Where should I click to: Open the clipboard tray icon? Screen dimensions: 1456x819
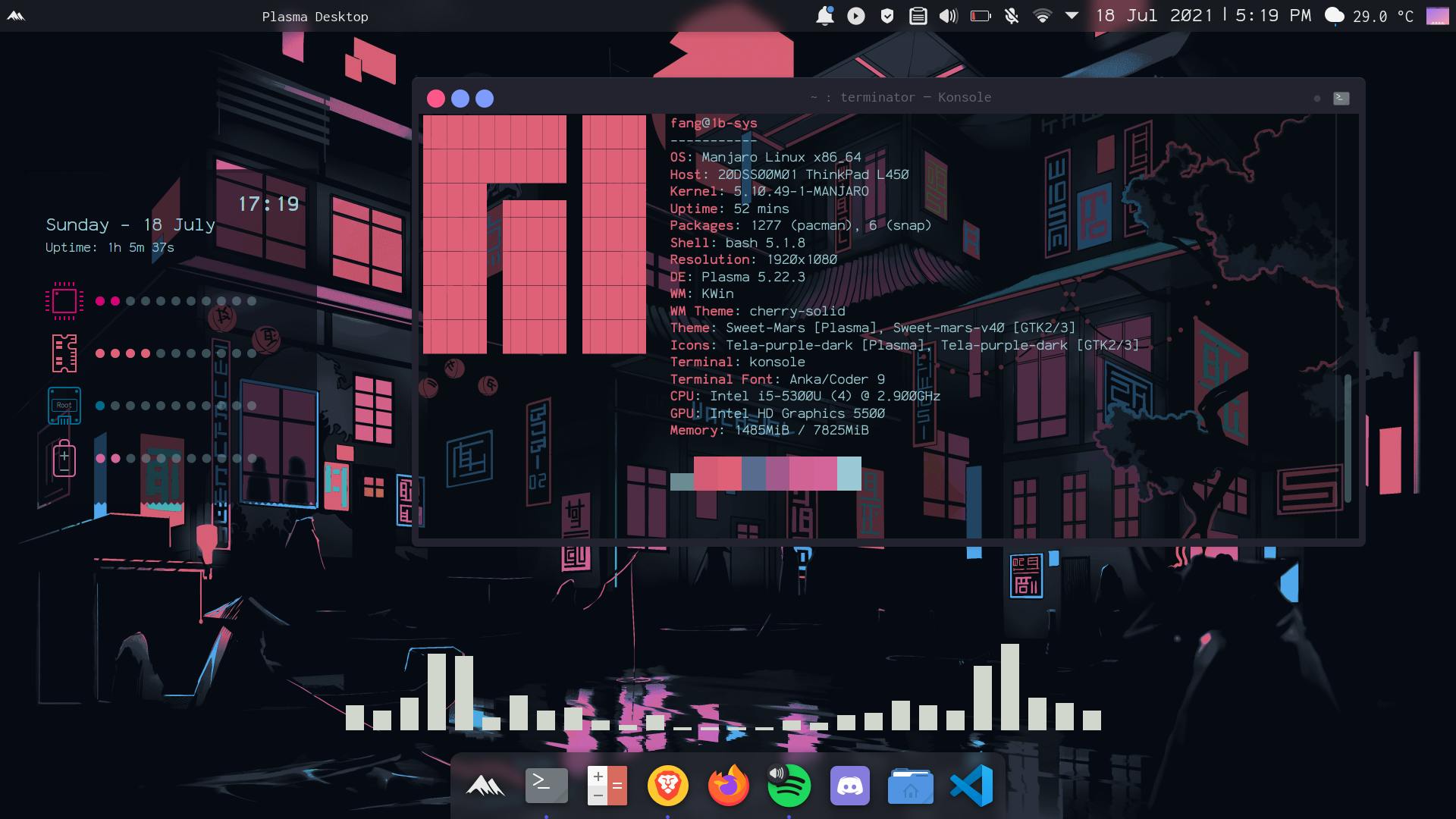pos(918,16)
